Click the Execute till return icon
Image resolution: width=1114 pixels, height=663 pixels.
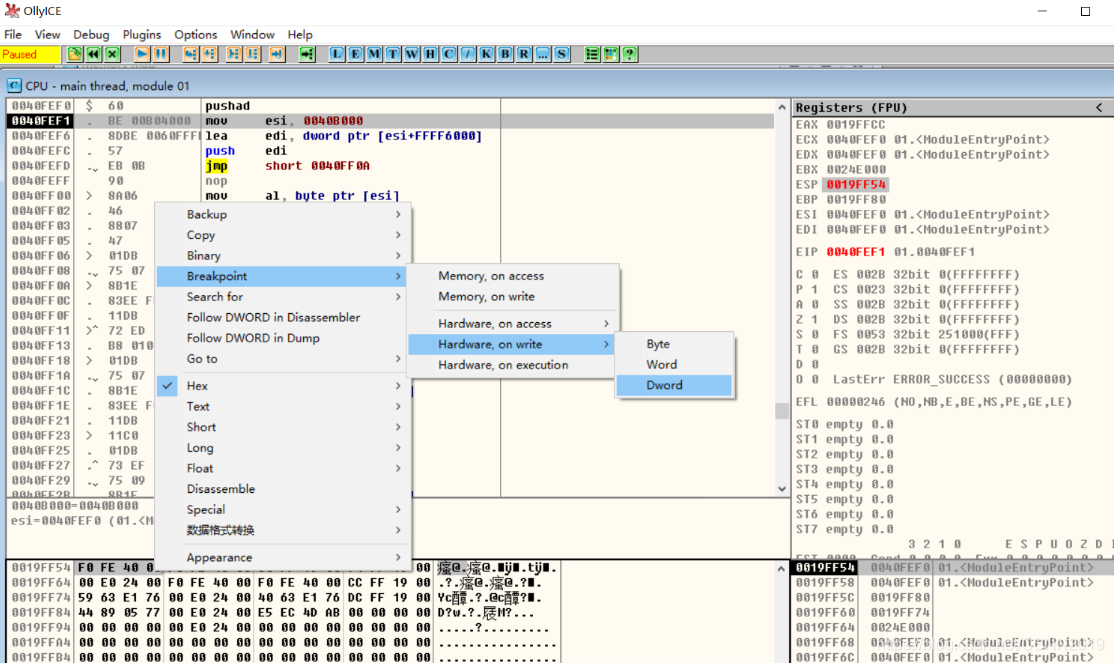[277, 54]
